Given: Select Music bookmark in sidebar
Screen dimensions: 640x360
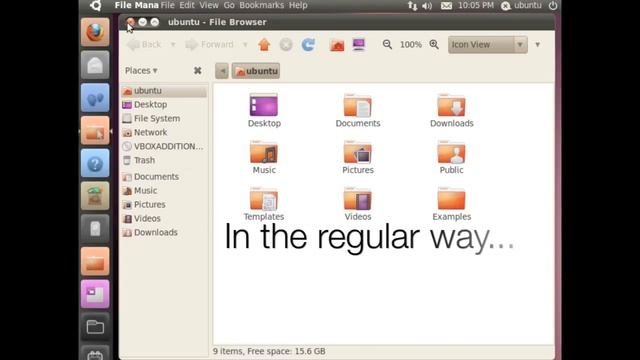Looking at the screenshot, I should point(164,191).
